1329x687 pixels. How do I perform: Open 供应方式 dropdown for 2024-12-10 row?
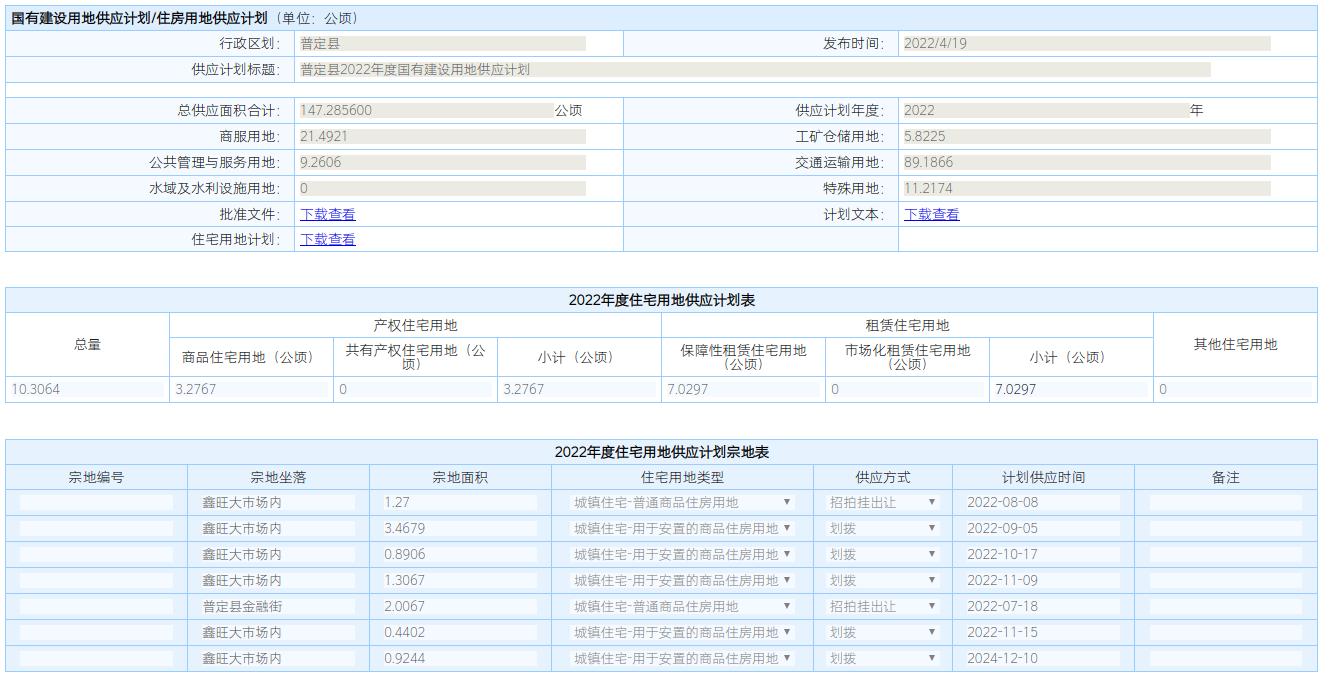pyautogui.click(x=883, y=658)
